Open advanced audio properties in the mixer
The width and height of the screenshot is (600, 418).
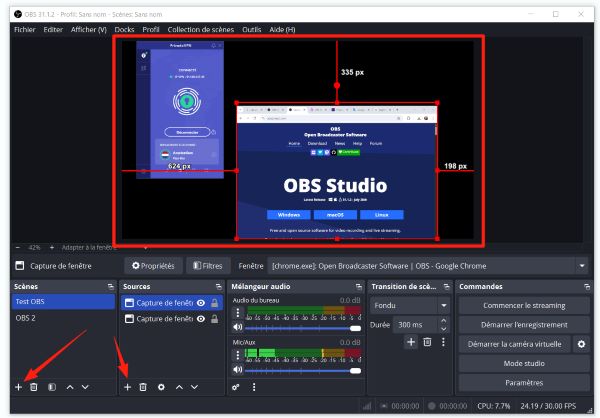pos(236,386)
